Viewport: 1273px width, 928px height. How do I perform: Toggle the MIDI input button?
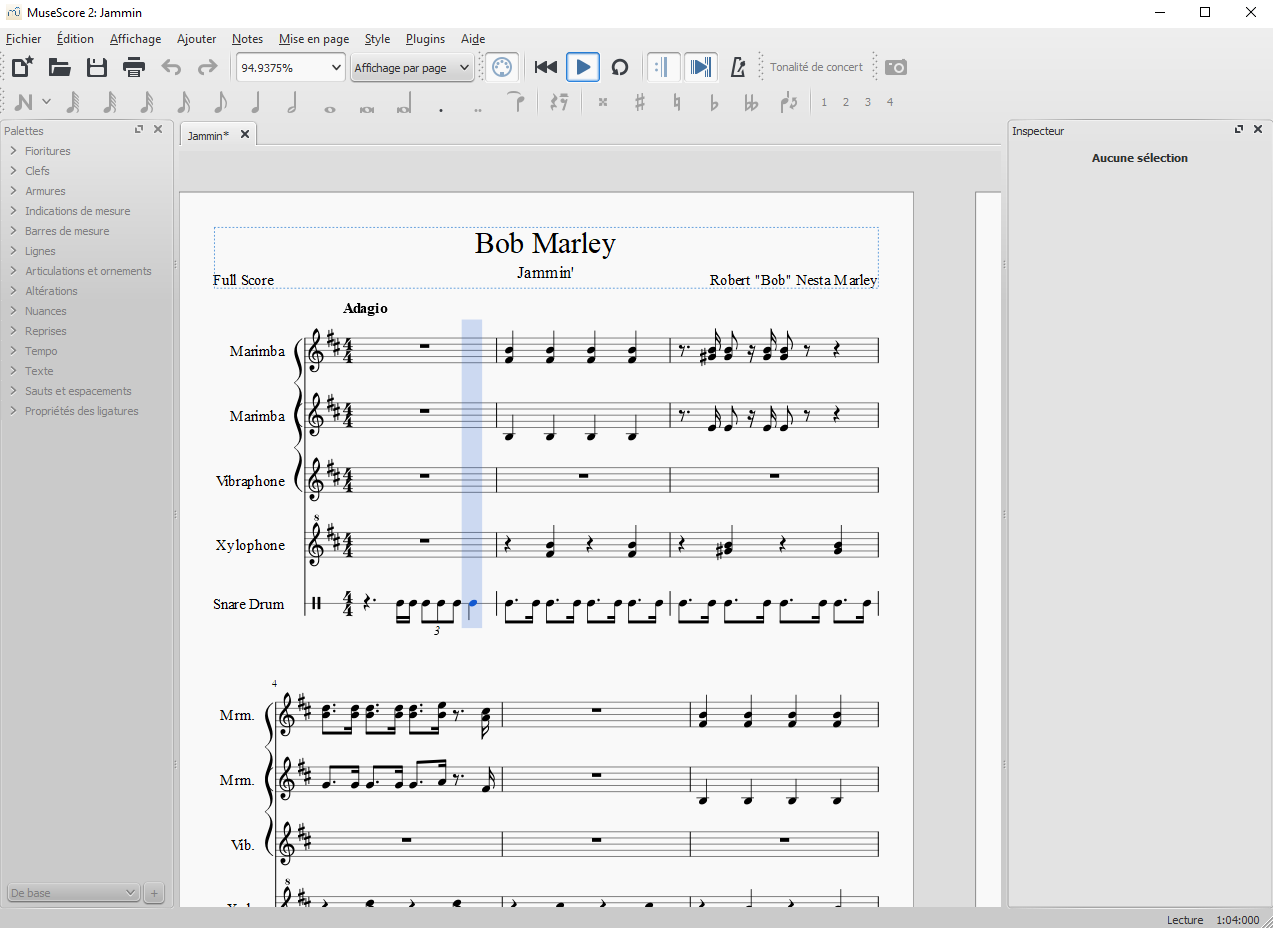click(x=502, y=67)
